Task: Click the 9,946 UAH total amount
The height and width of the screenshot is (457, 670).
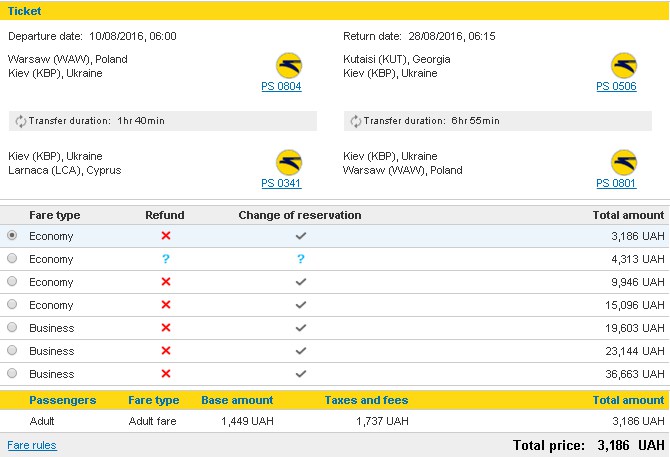Action: tap(638, 282)
